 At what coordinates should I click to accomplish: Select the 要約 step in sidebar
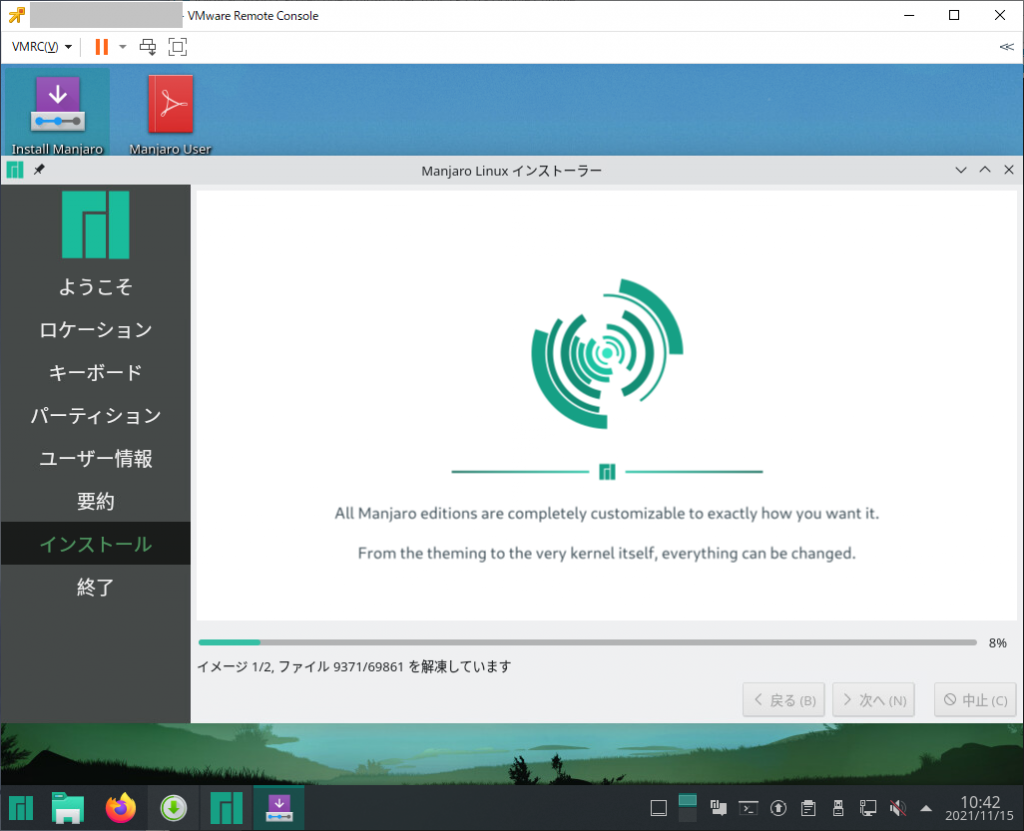coord(95,501)
